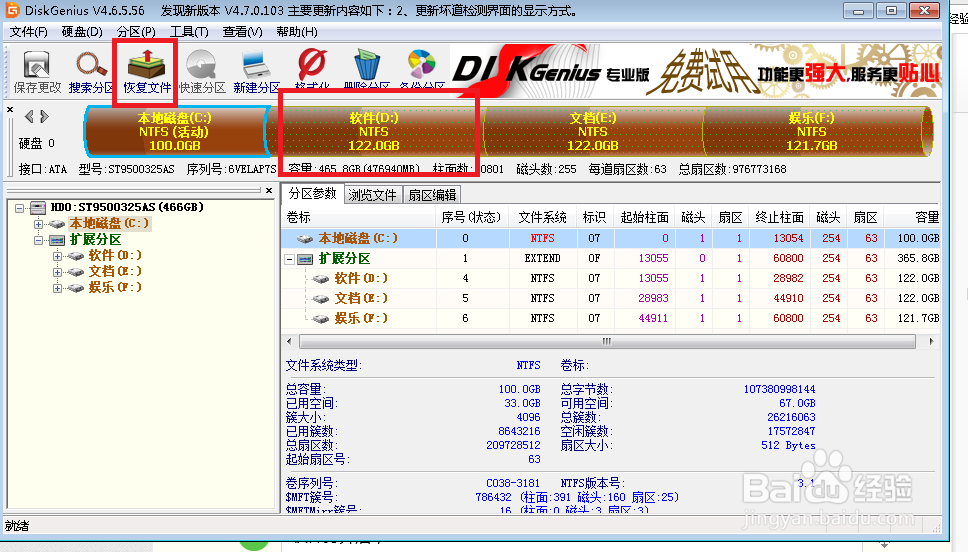Screen dimensions: 968x552
Task: Expand the 文档(E:) tree node
Action: point(57,272)
